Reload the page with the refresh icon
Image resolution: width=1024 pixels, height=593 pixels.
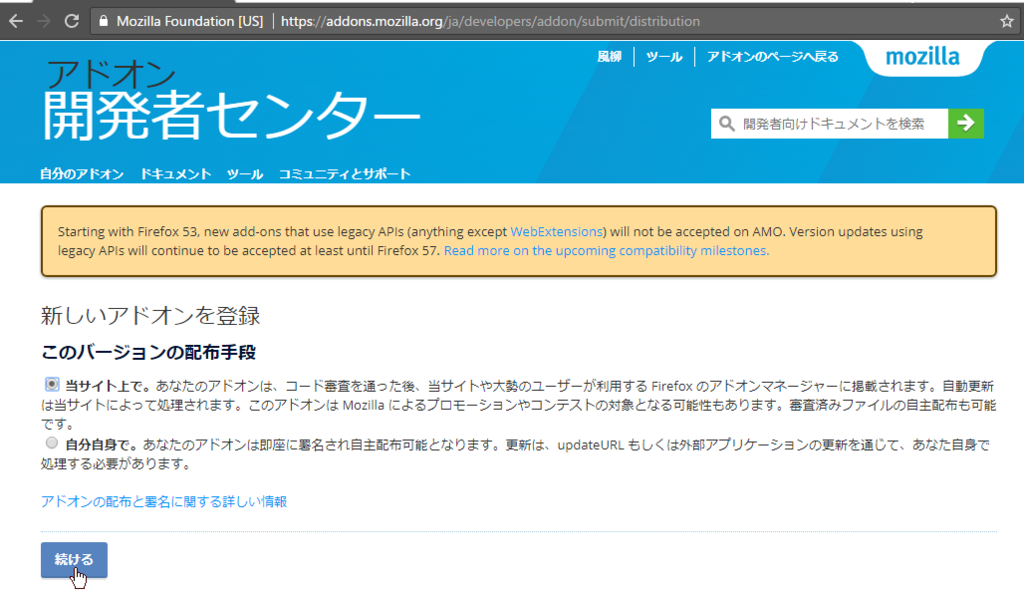[72, 21]
